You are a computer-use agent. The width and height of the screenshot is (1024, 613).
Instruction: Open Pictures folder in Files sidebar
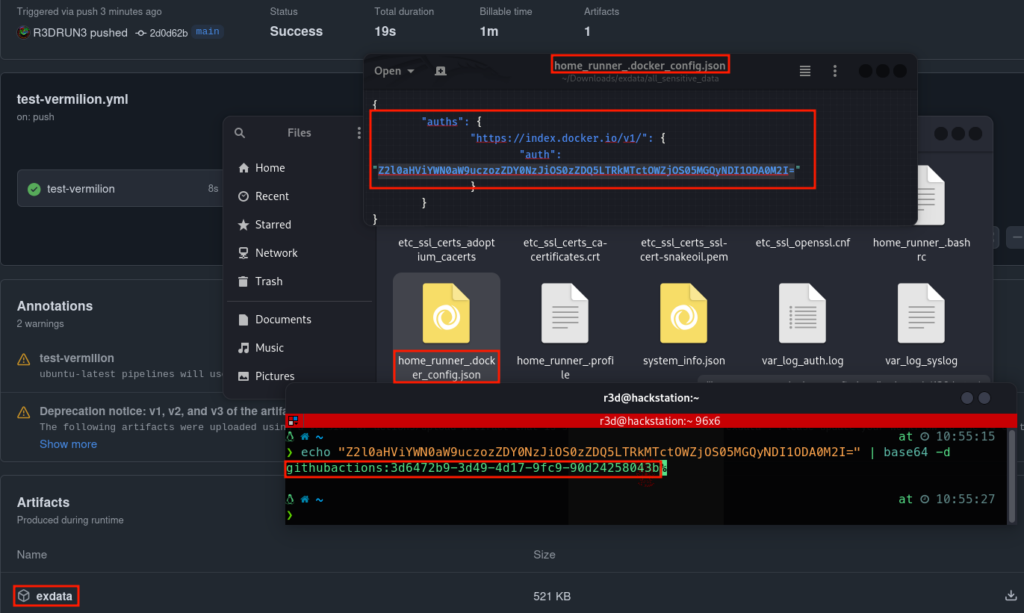pyautogui.click(x=274, y=376)
